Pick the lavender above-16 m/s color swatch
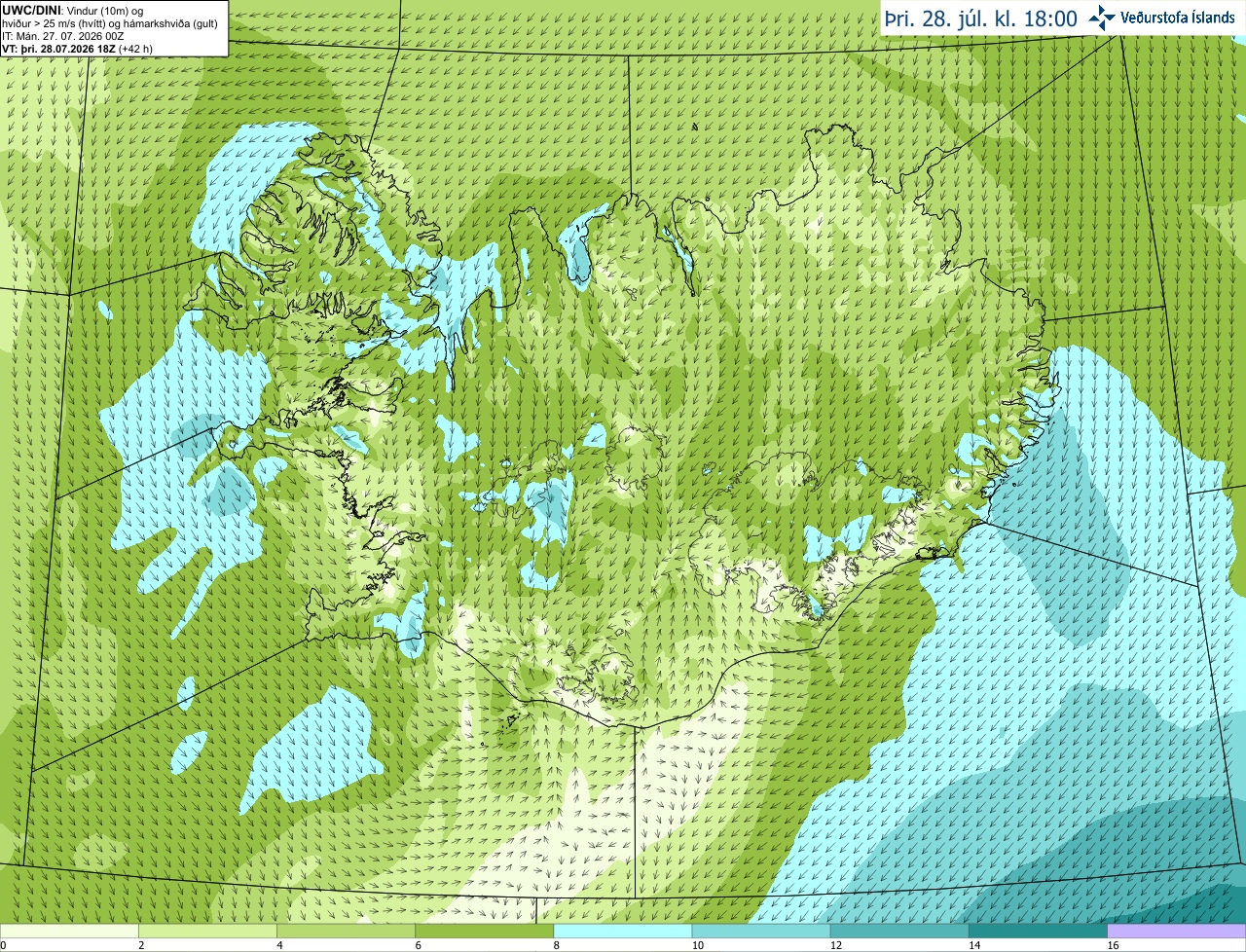Screen dimensions: 1246x952 click(x=1177, y=932)
